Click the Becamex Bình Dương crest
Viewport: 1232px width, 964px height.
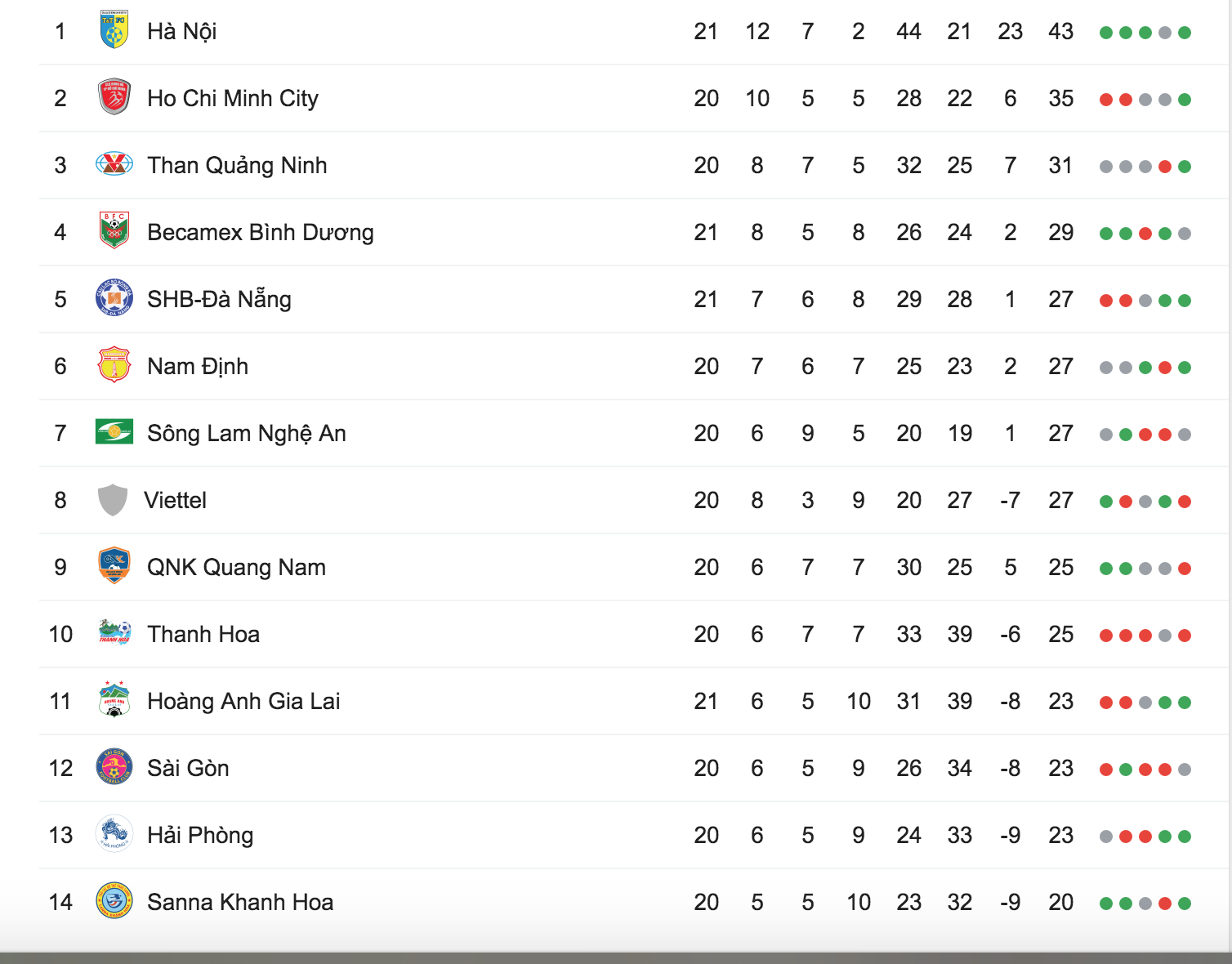(x=114, y=231)
